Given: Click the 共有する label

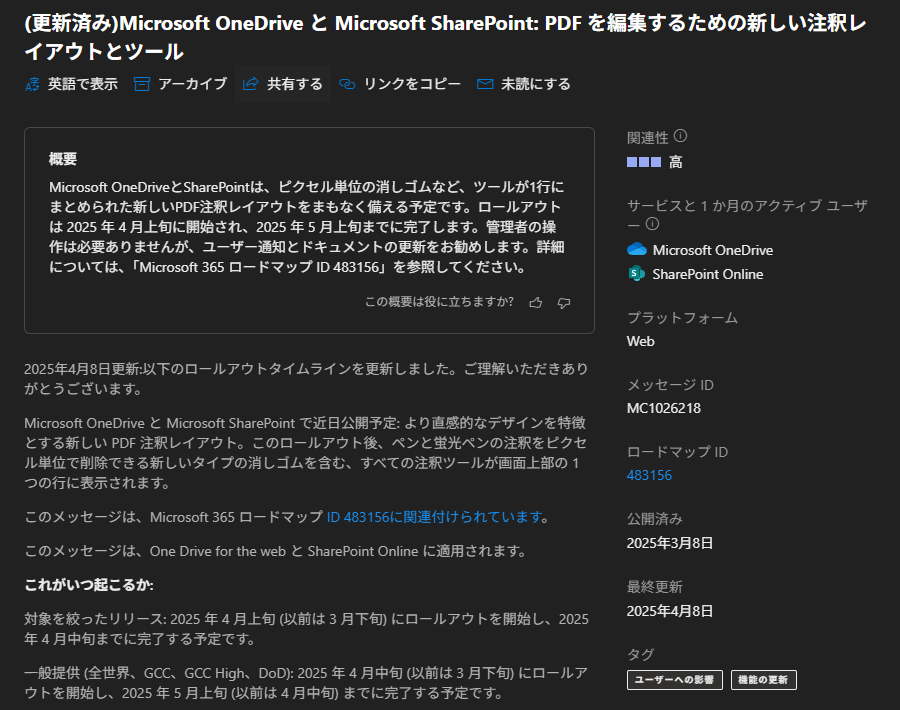Looking at the screenshot, I should [295, 84].
